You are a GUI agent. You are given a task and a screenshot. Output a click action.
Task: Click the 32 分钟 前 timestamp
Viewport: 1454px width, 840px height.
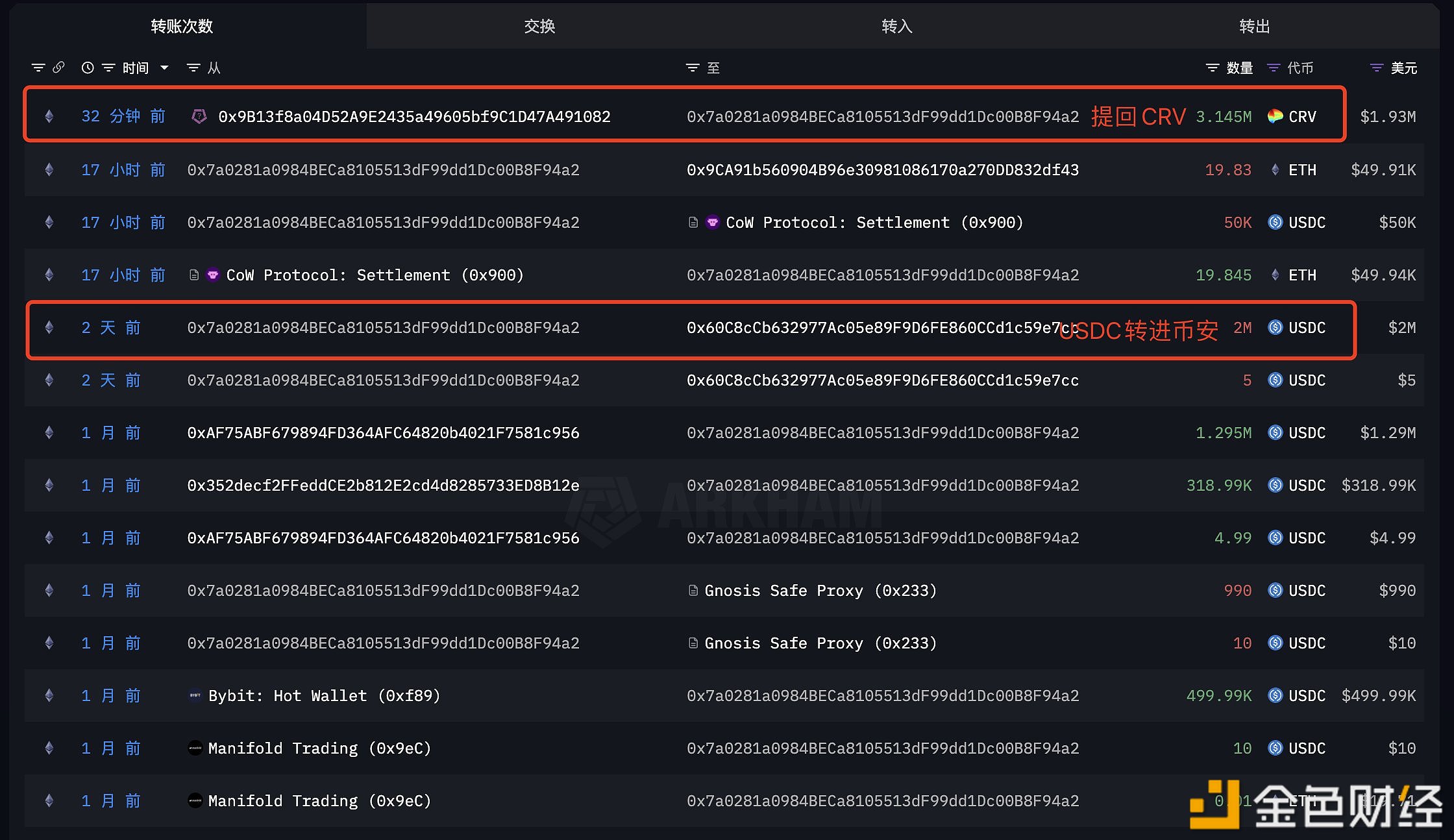123,116
